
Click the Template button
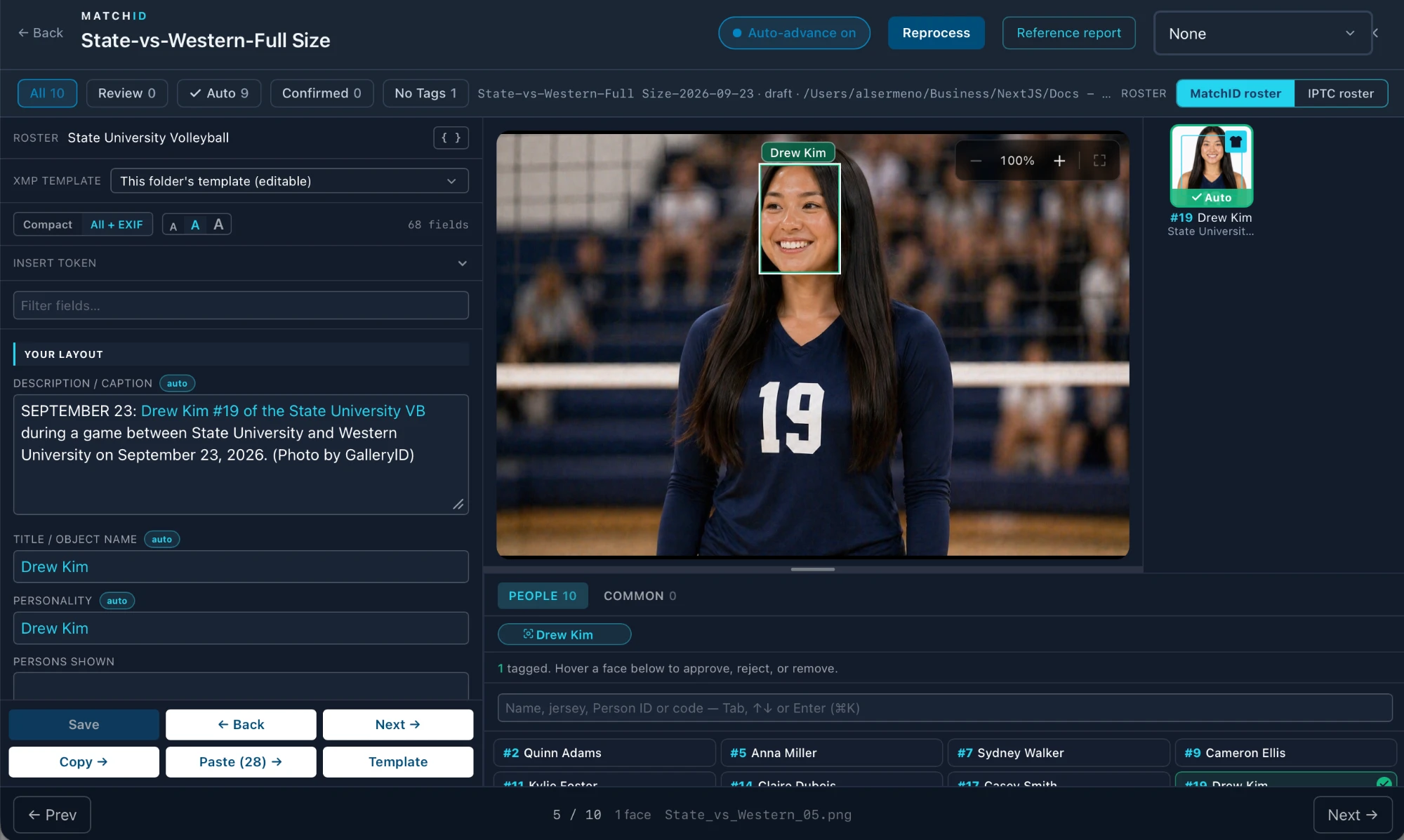click(398, 761)
